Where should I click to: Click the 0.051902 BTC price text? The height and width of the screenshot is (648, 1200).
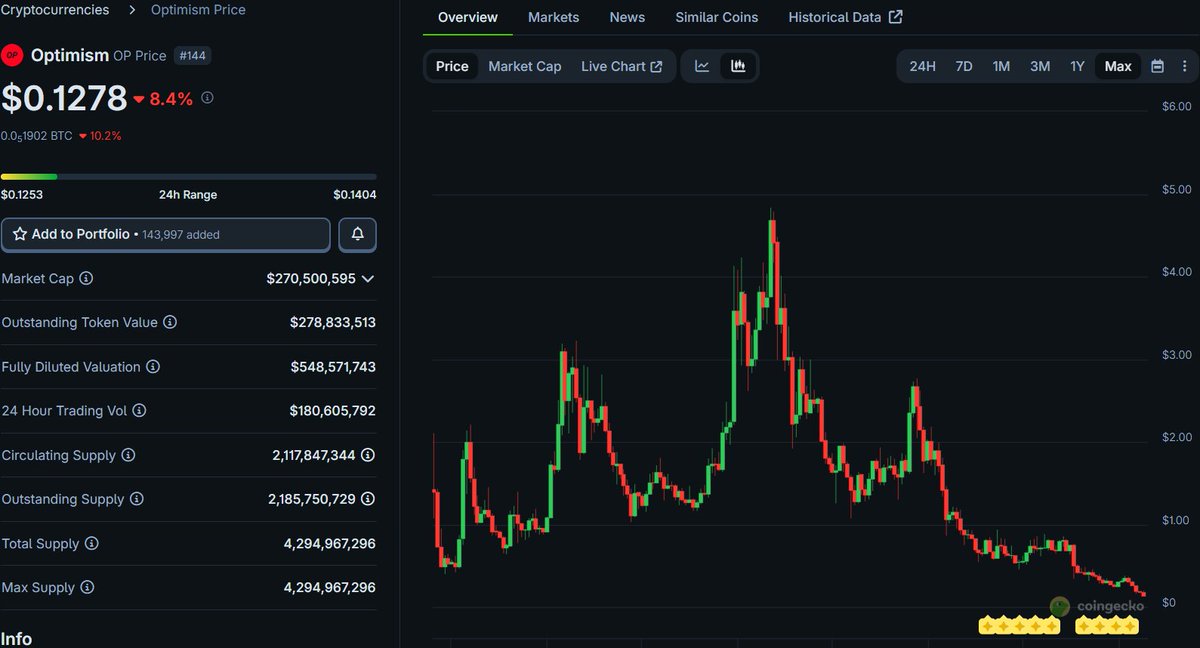coord(36,136)
